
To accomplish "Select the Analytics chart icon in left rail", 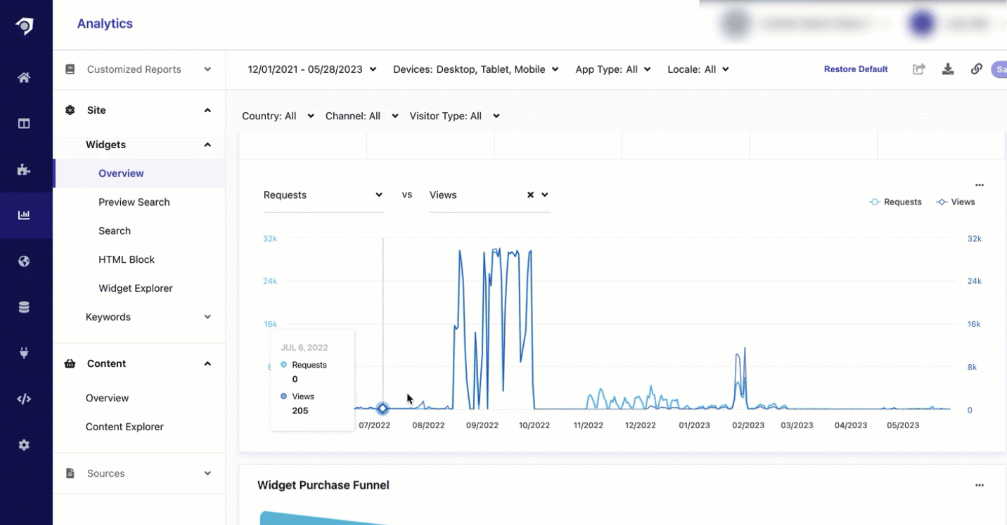I will 24,215.
